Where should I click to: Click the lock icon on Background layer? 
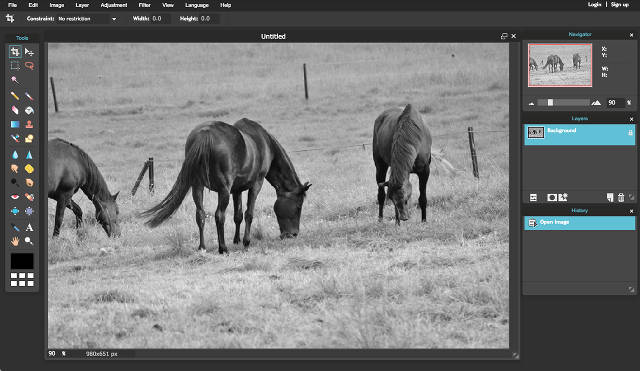630,132
